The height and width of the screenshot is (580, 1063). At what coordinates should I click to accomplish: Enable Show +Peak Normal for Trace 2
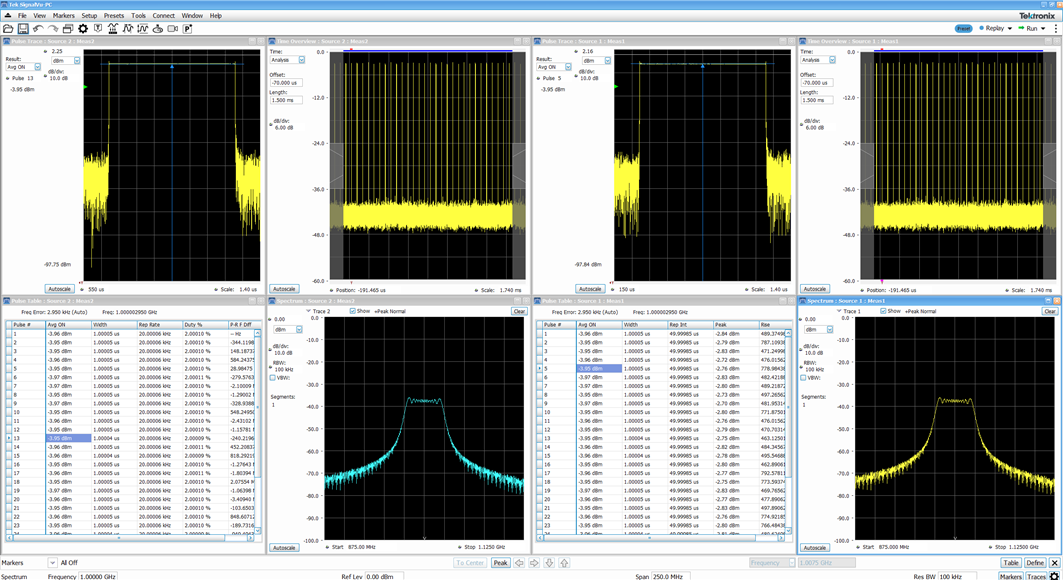click(351, 311)
